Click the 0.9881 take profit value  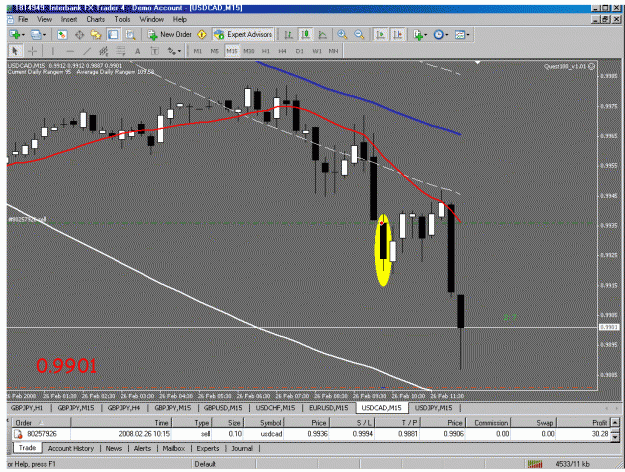[x=408, y=434]
